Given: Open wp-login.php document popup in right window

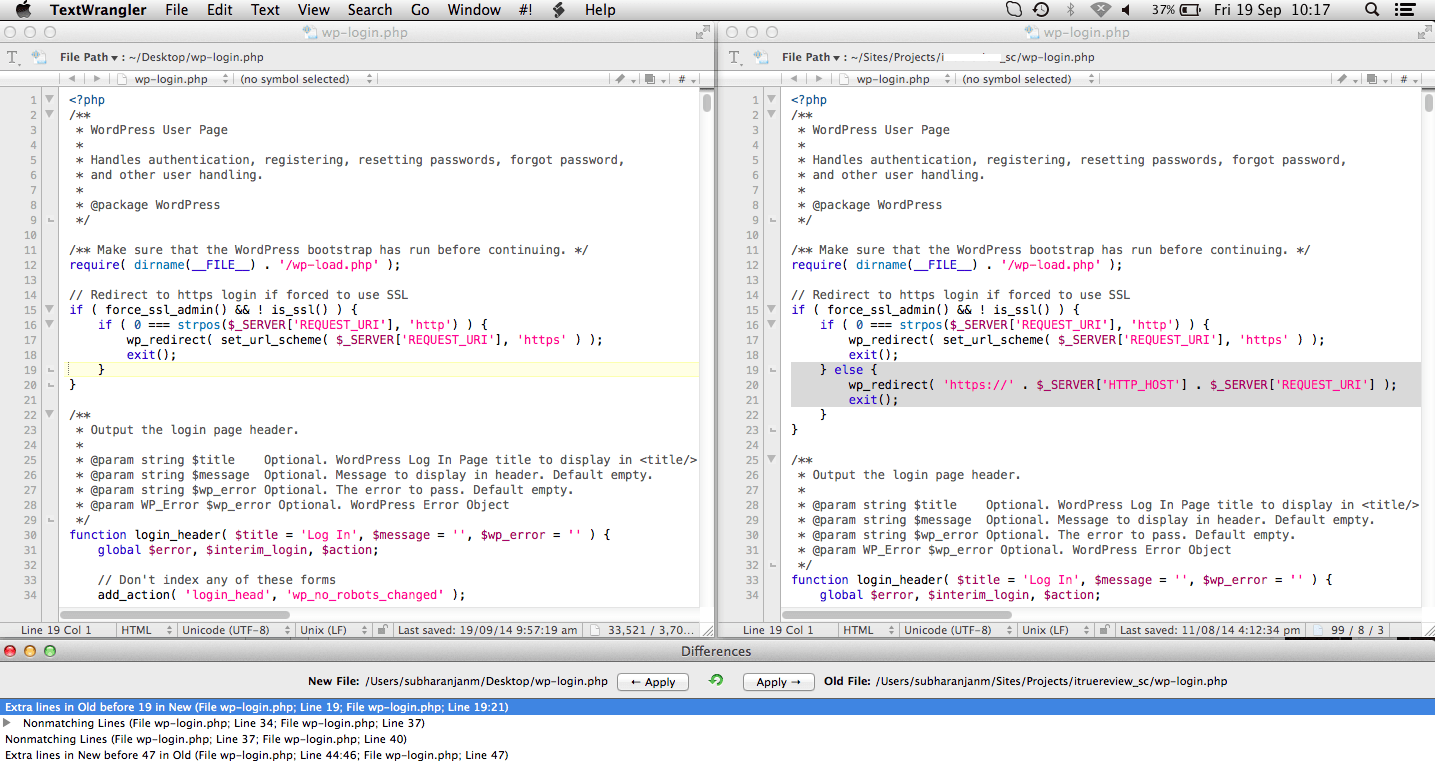Looking at the screenshot, I should (x=896, y=79).
